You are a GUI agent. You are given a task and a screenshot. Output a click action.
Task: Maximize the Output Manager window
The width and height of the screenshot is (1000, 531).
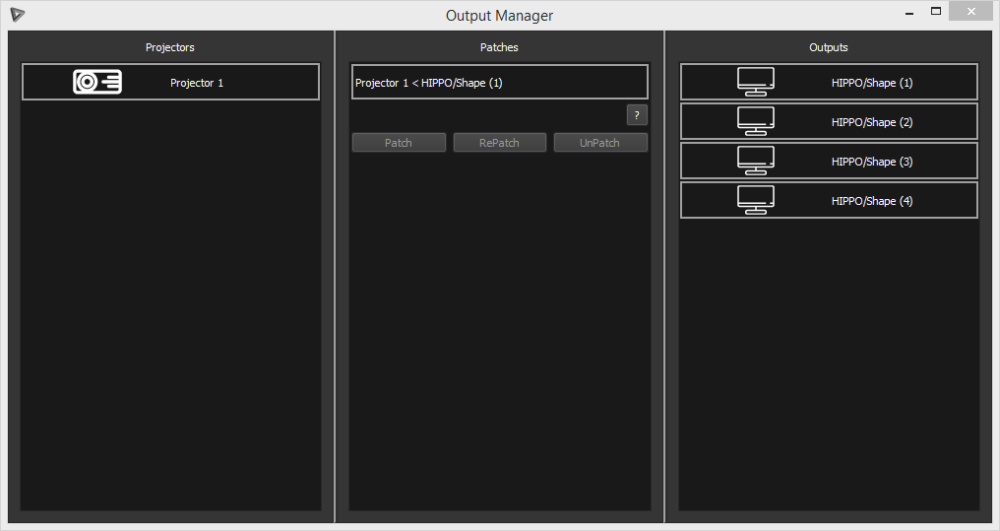pos(936,11)
